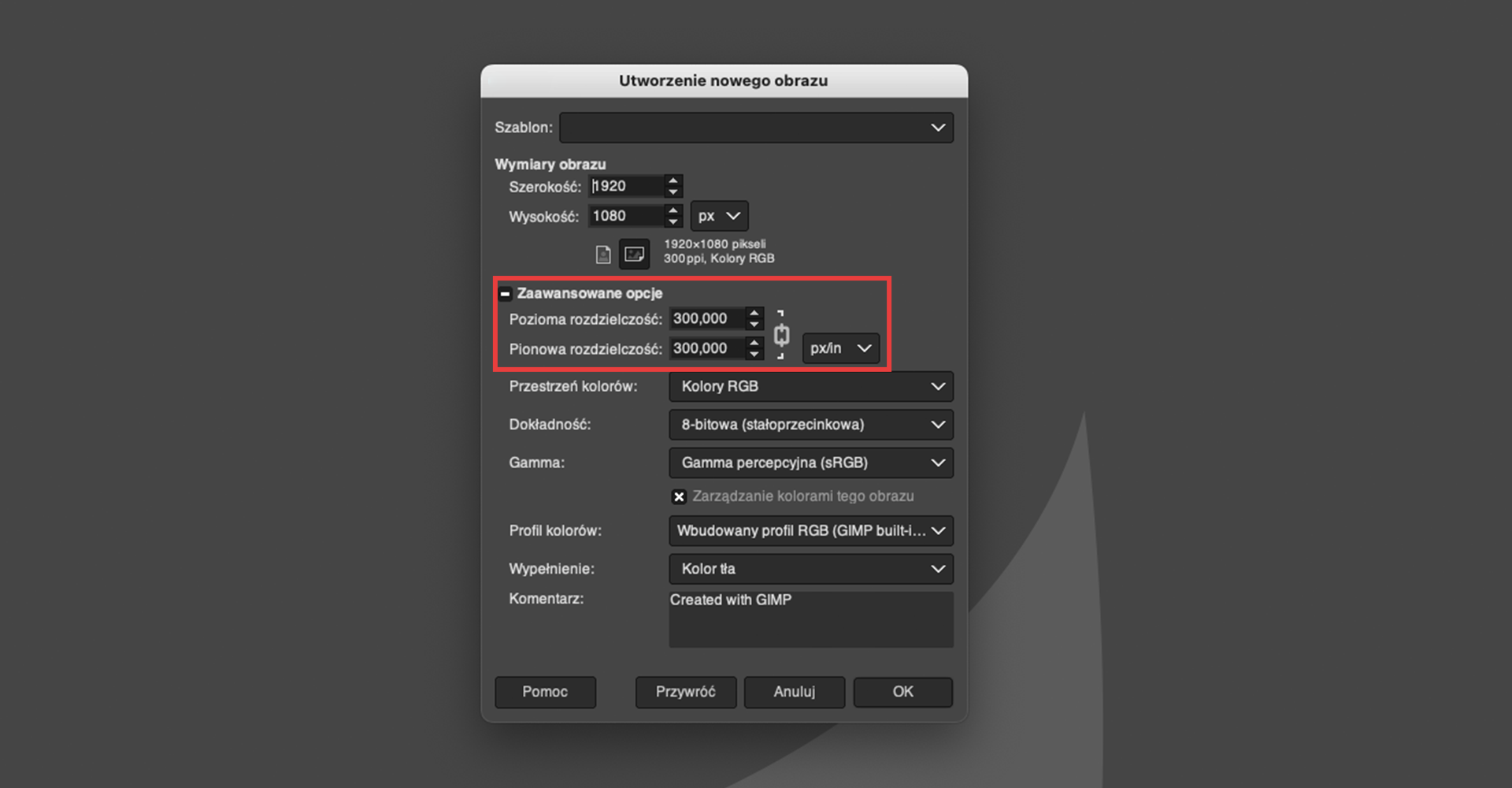Increase Szerokość with up arrow

(x=673, y=180)
